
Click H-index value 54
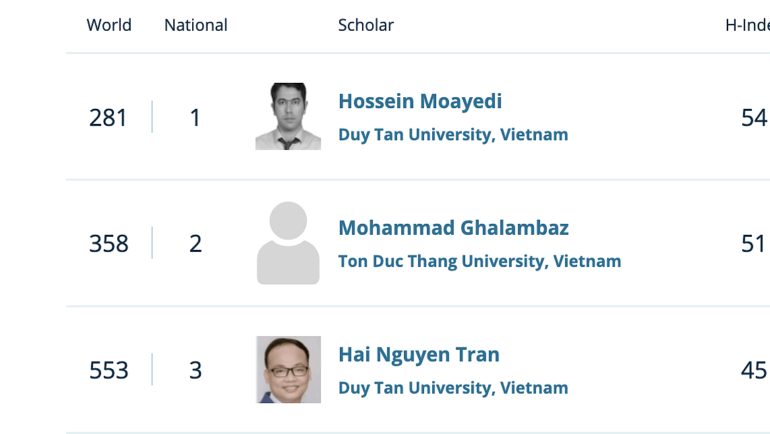pyautogui.click(x=753, y=118)
